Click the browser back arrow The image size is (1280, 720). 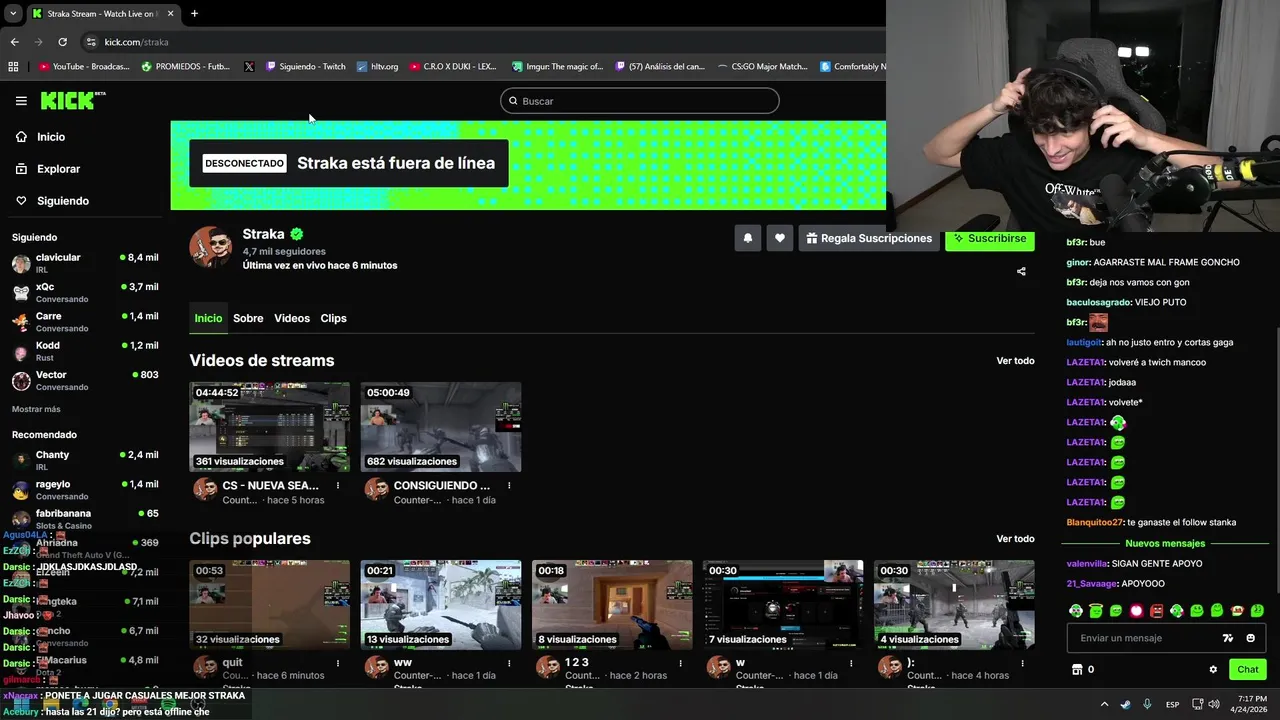point(14,42)
